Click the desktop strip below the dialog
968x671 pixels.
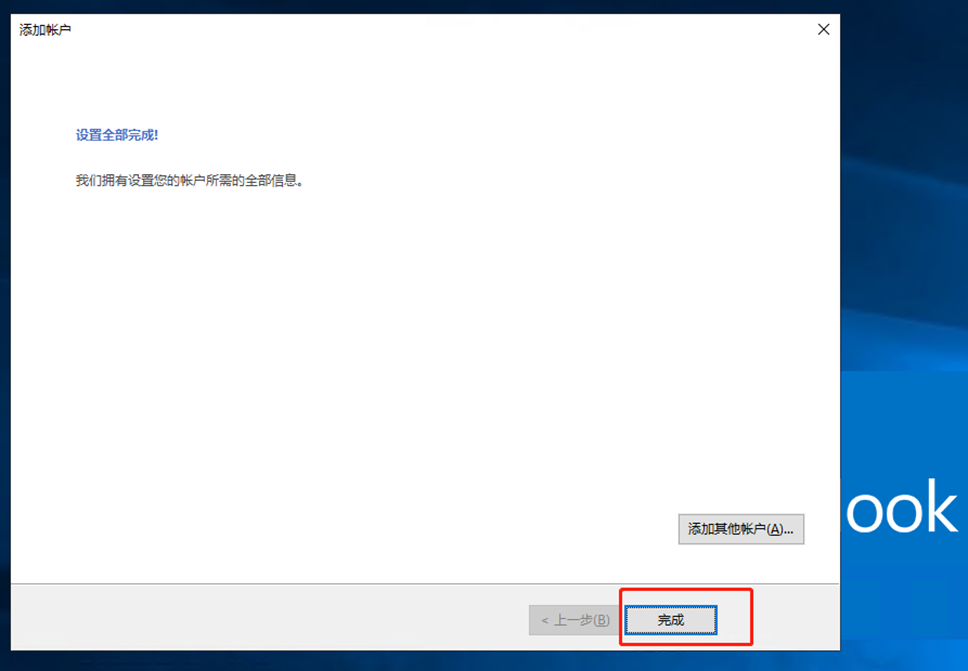click(x=425, y=661)
